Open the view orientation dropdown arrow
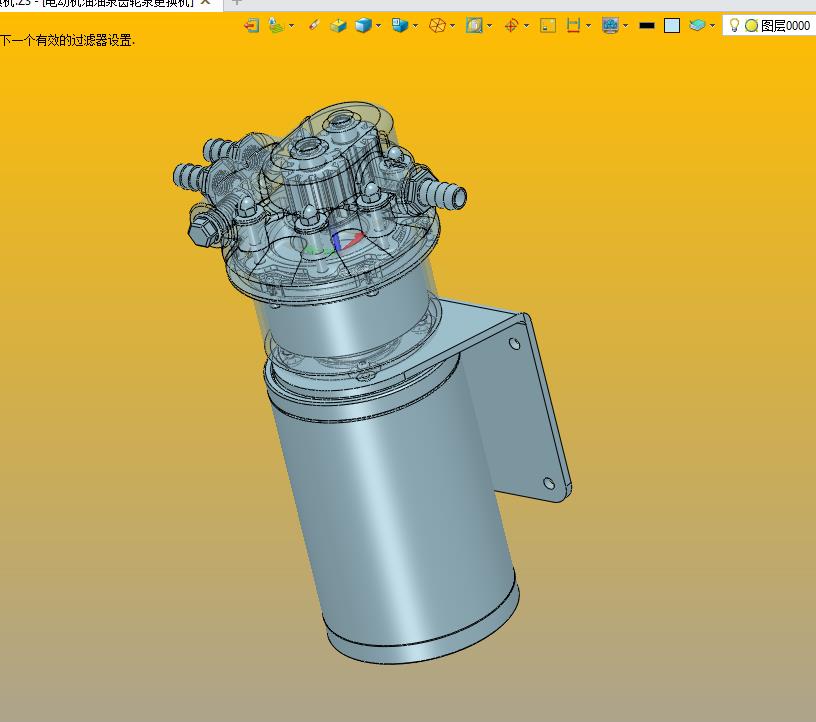The height and width of the screenshot is (722, 816). [415, 25]
